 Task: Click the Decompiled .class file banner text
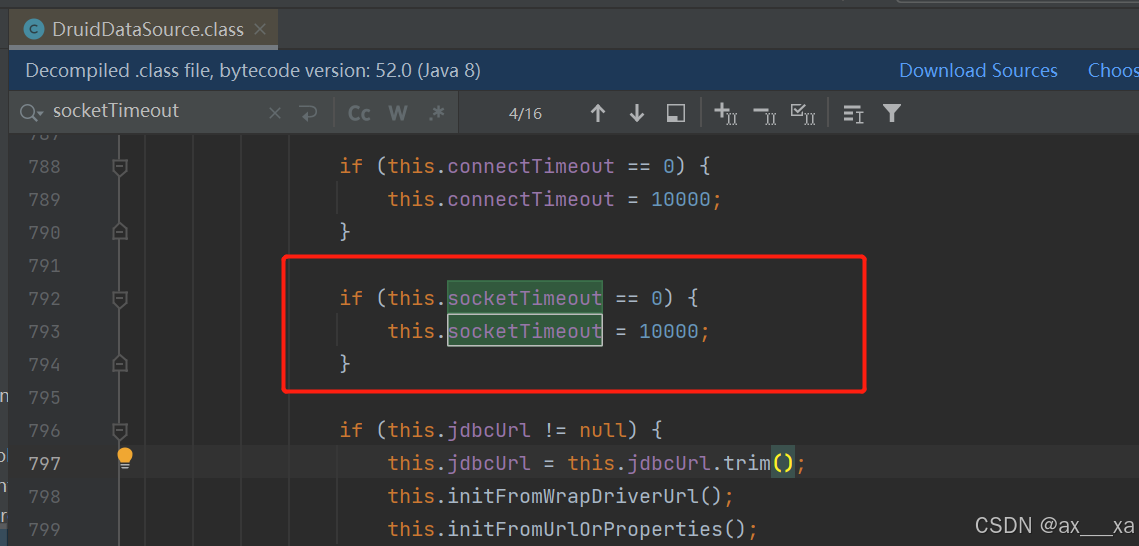253,70
